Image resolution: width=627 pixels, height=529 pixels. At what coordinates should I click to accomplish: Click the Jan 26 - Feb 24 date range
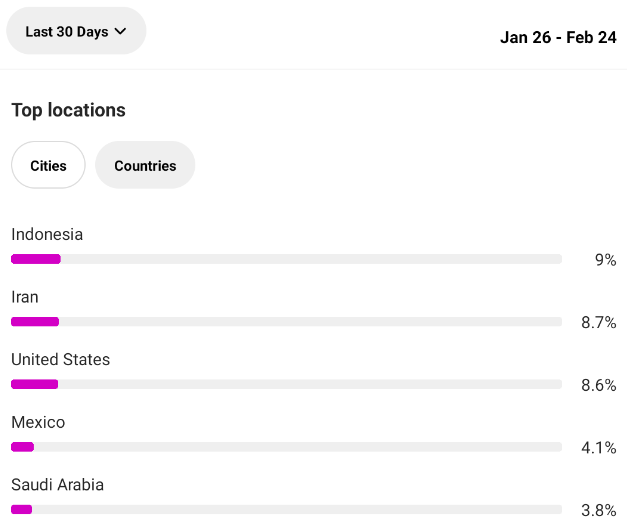coord(558,37)
